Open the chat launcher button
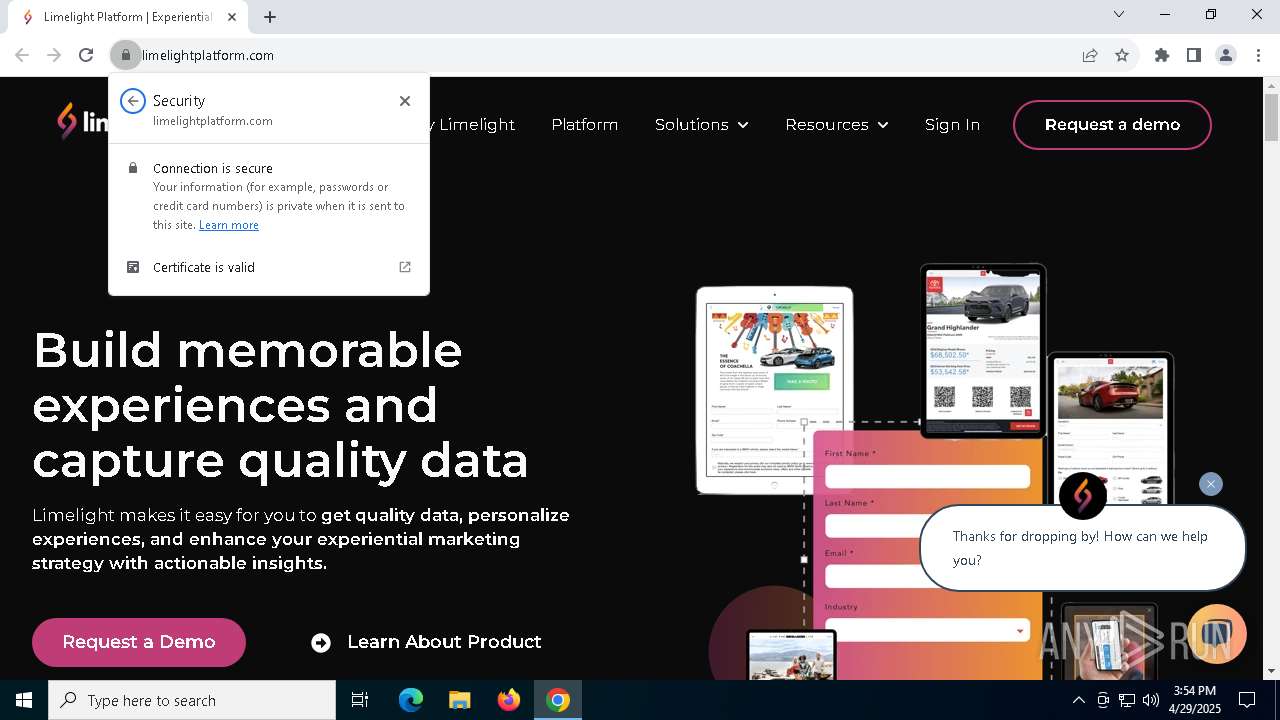Image resolution: width=1280 pixels, height=720 pixels. coord(1217,634)
